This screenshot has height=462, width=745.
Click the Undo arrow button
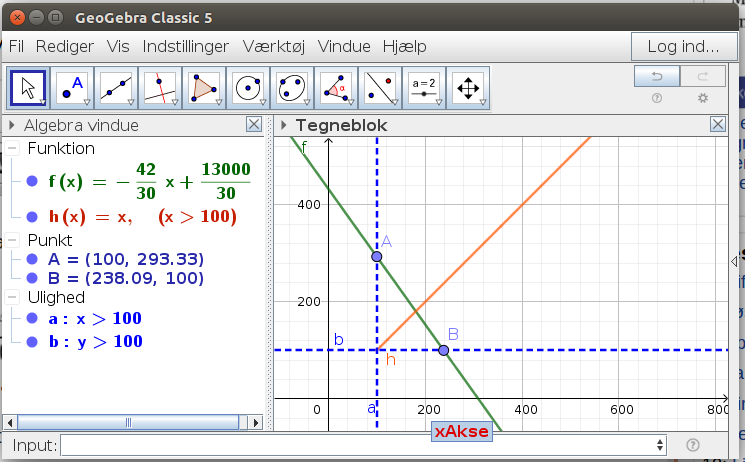[x=657, y=76]
